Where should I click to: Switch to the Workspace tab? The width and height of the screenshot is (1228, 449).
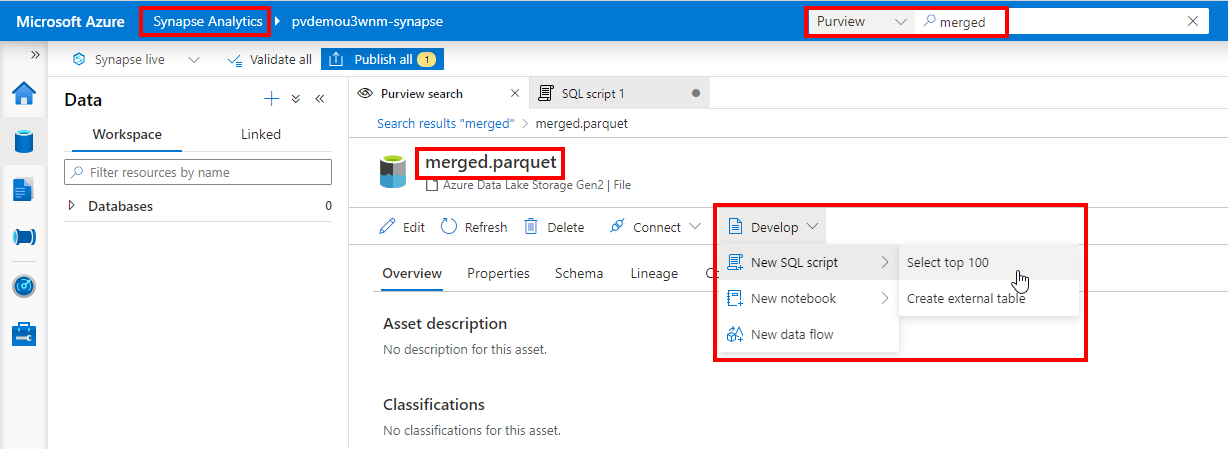(127, 134)
